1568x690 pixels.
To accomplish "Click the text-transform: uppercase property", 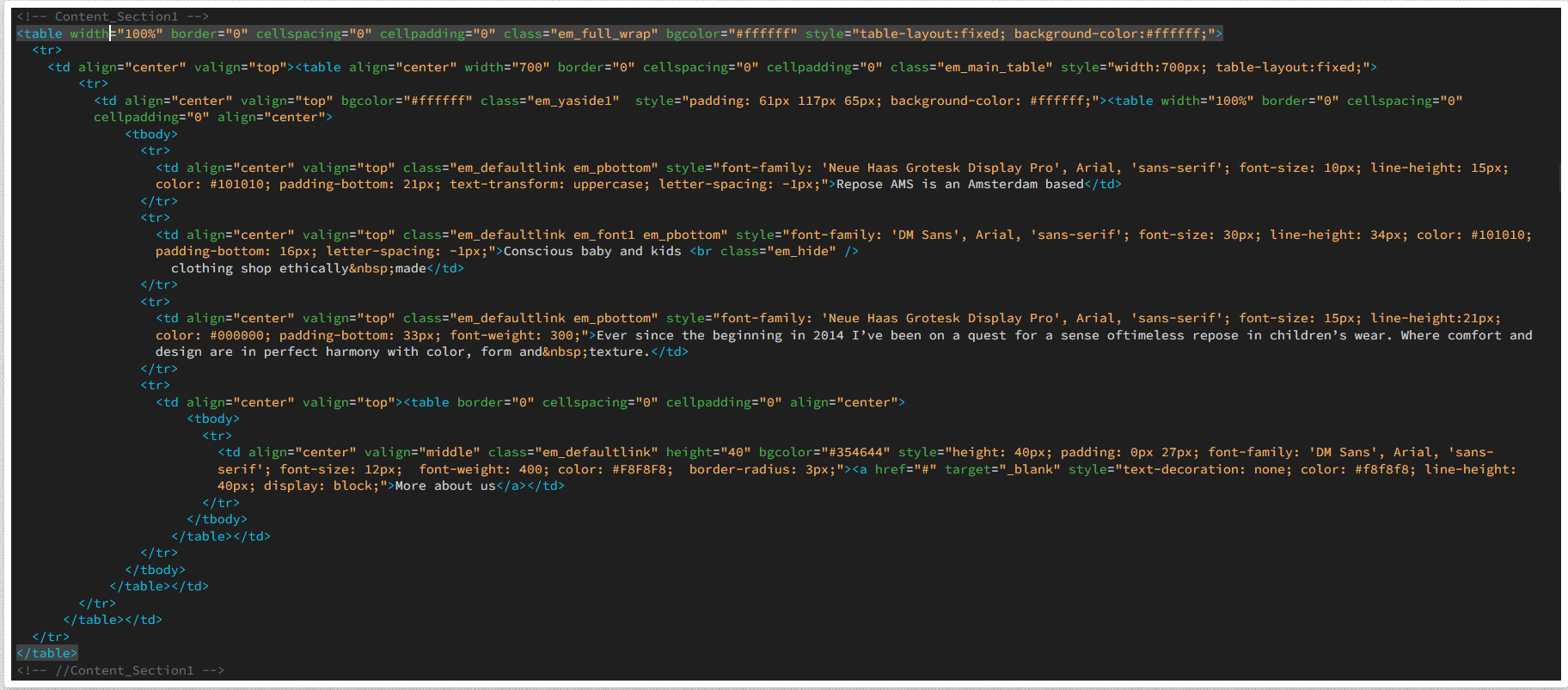I will click(549, 184).
